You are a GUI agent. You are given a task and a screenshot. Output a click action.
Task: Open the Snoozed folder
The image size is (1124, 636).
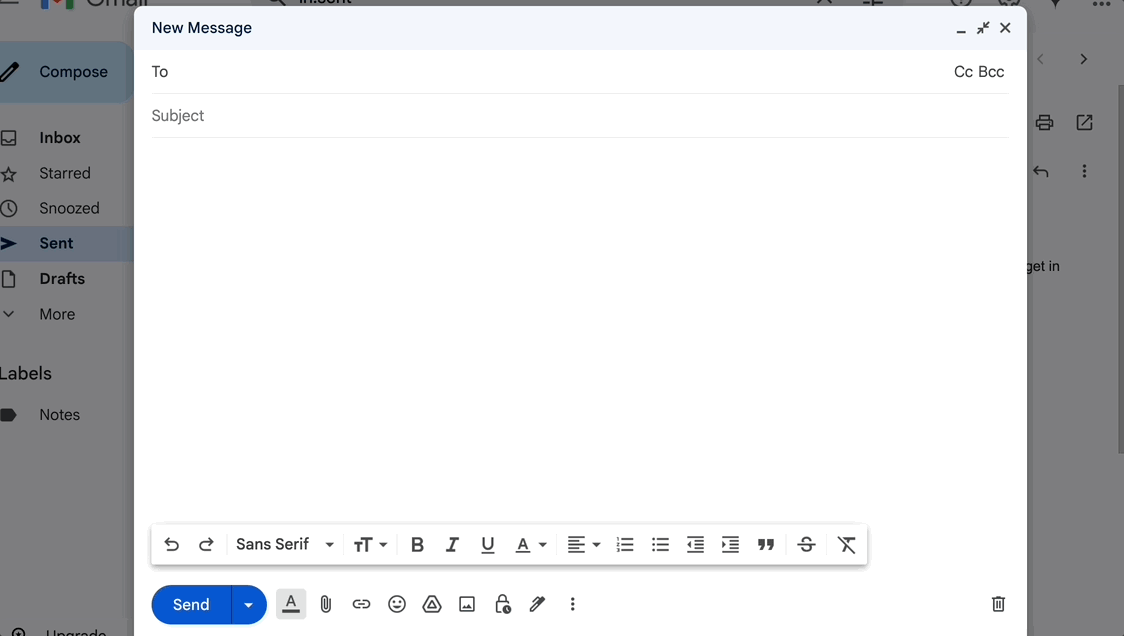[69, 209]
